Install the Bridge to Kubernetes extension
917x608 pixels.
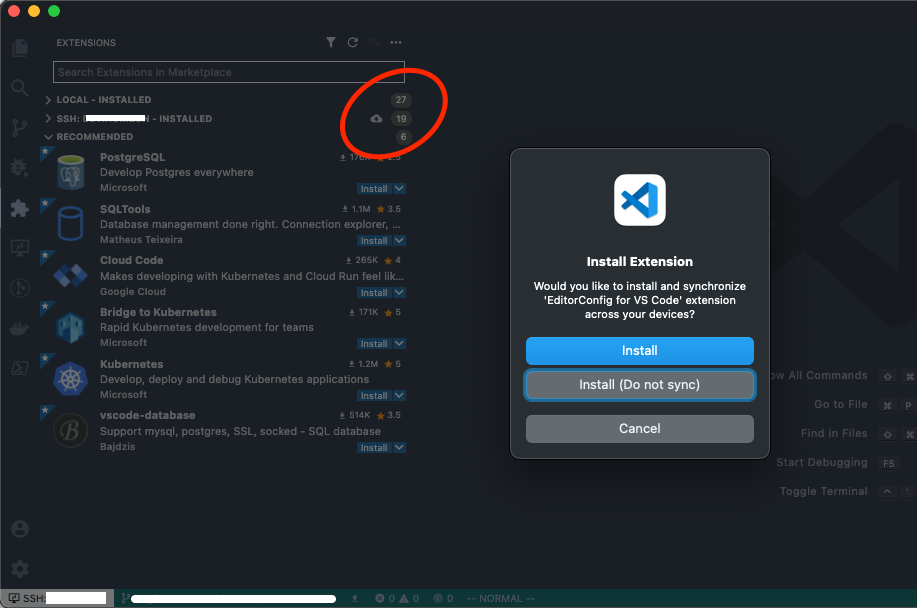coord(374,343)
